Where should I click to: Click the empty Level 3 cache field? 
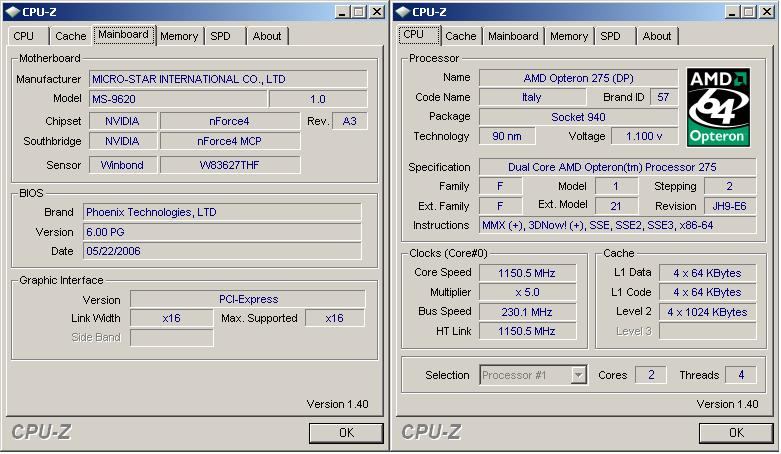(x=707, y=331)
